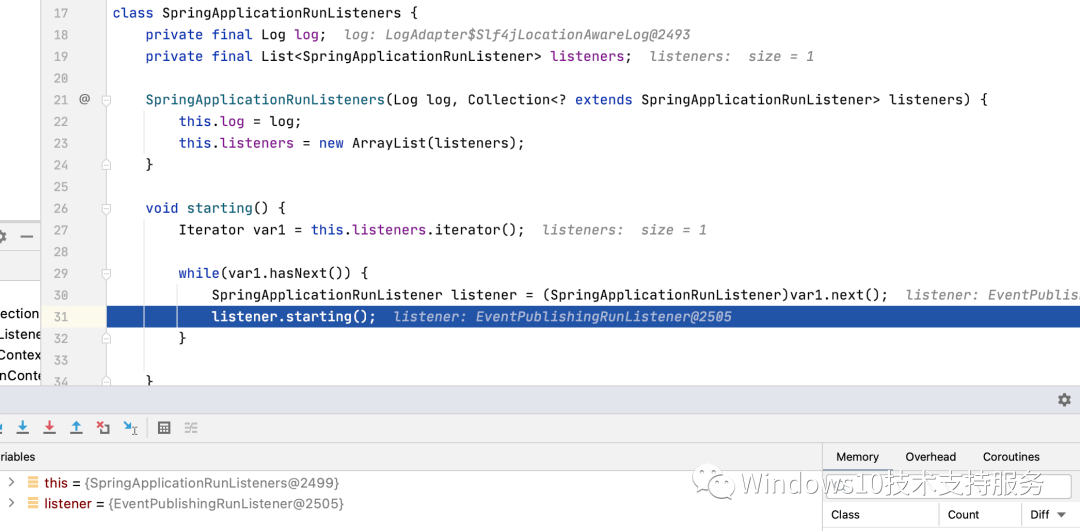Collapse the constructor fold marker at line 21
This screenshot has width=1080, height=531.
(106, 100)
